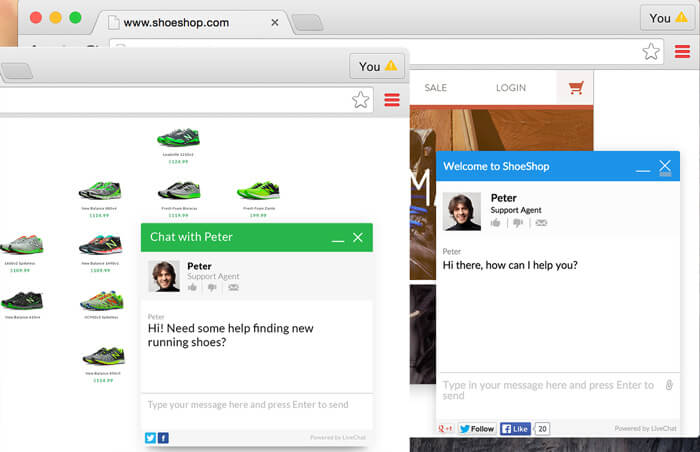Image resolution: width=700 pixels, height=452 pixels.
Task: Click attachment paperclip icon in blue chat
Action: pyautogui.click(x=669, y=385)
